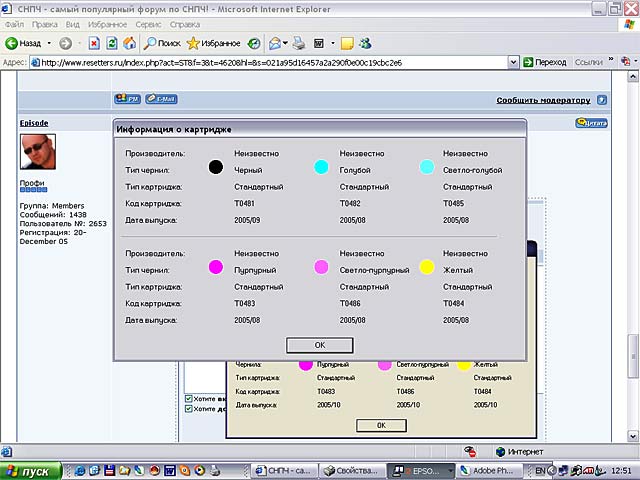Toggle the second Хотите checkbox
Viewport: 640px width, 480px height.
189,409
